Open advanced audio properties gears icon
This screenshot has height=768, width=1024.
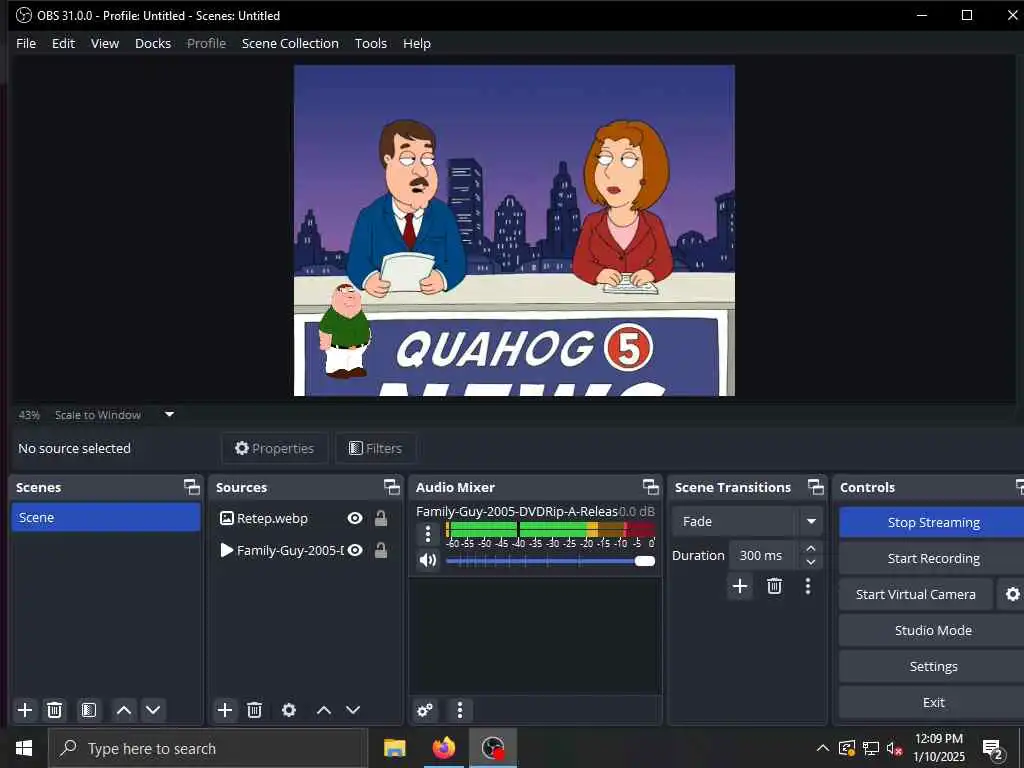click(425, 710)
